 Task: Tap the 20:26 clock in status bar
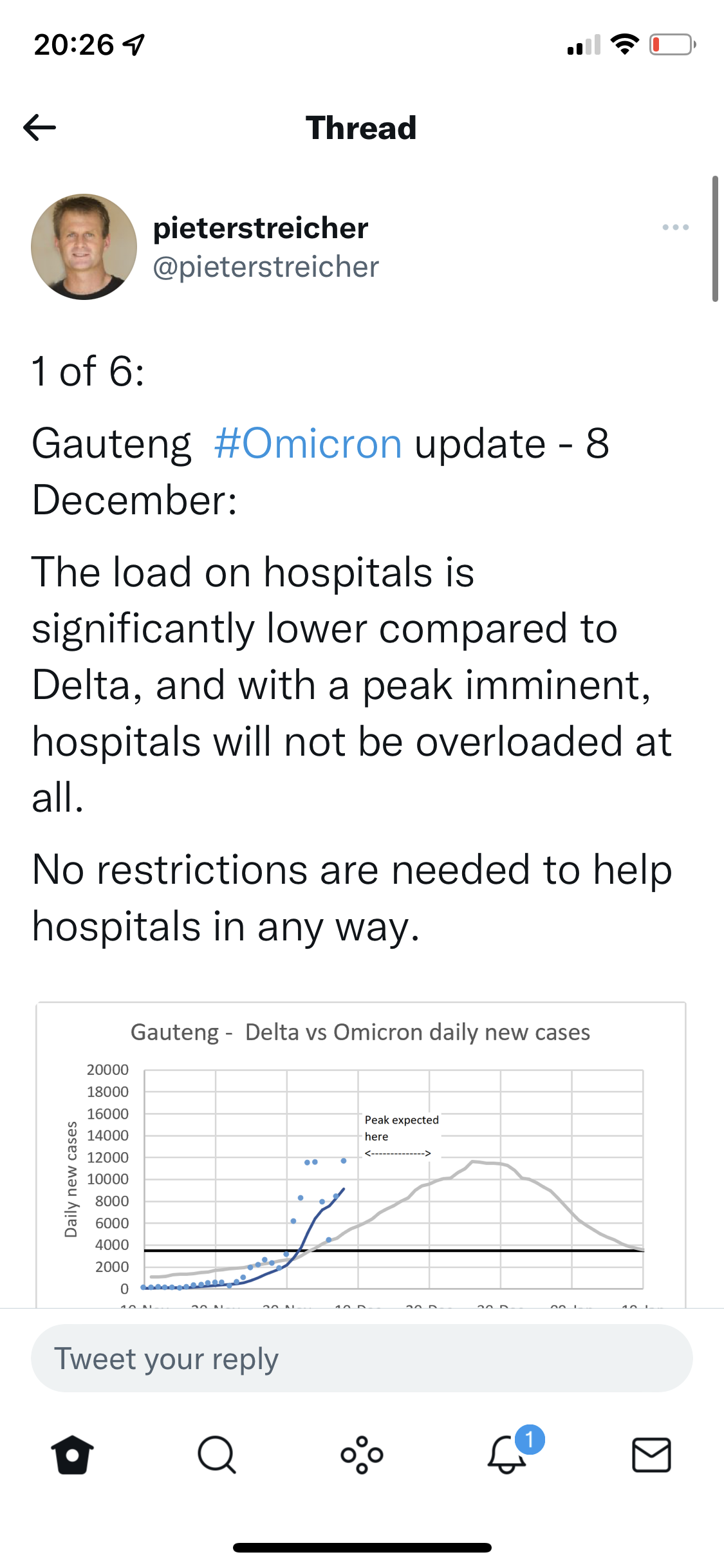[x=74, y=44]
